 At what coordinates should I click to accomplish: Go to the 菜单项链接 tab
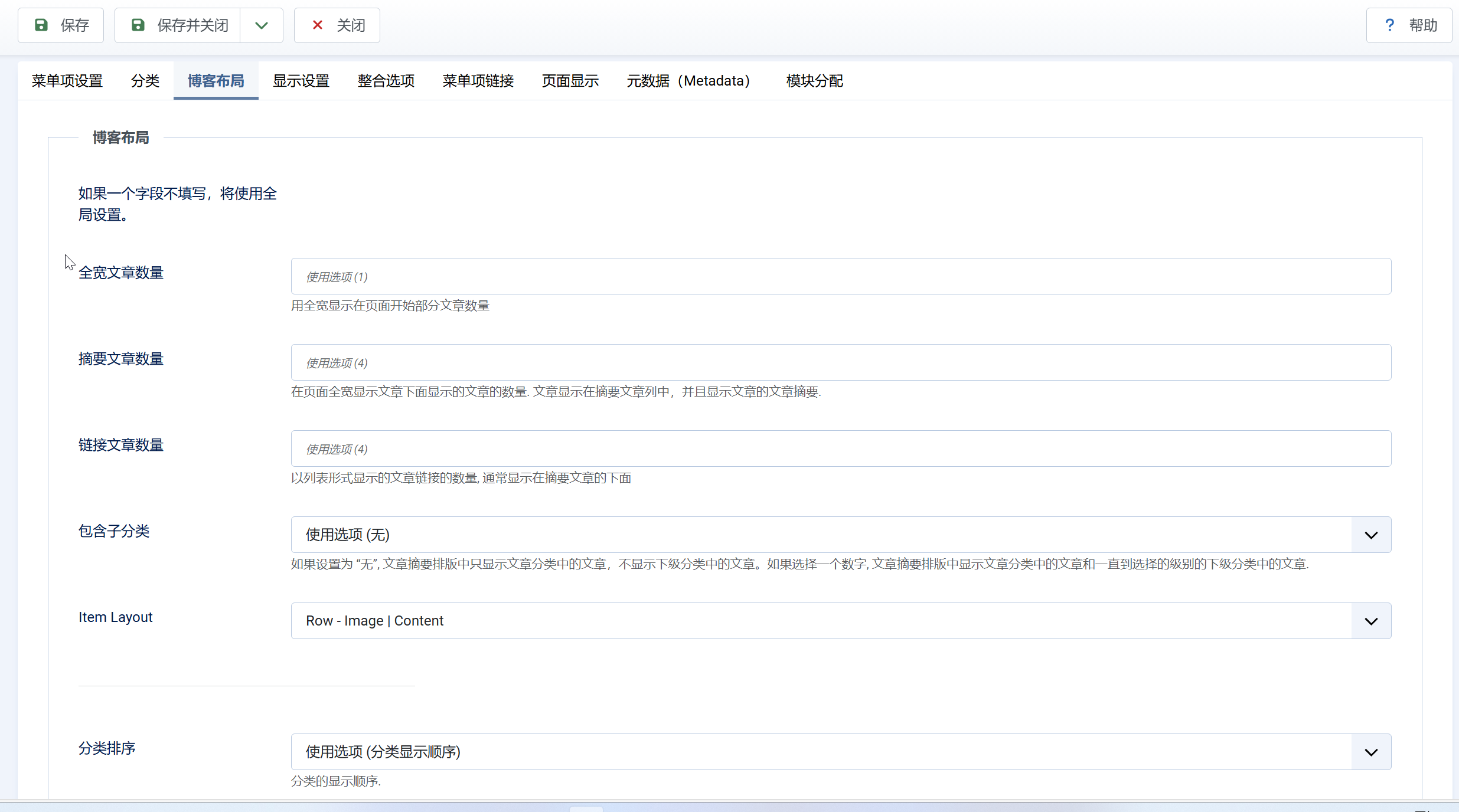(x=478, y=81)
